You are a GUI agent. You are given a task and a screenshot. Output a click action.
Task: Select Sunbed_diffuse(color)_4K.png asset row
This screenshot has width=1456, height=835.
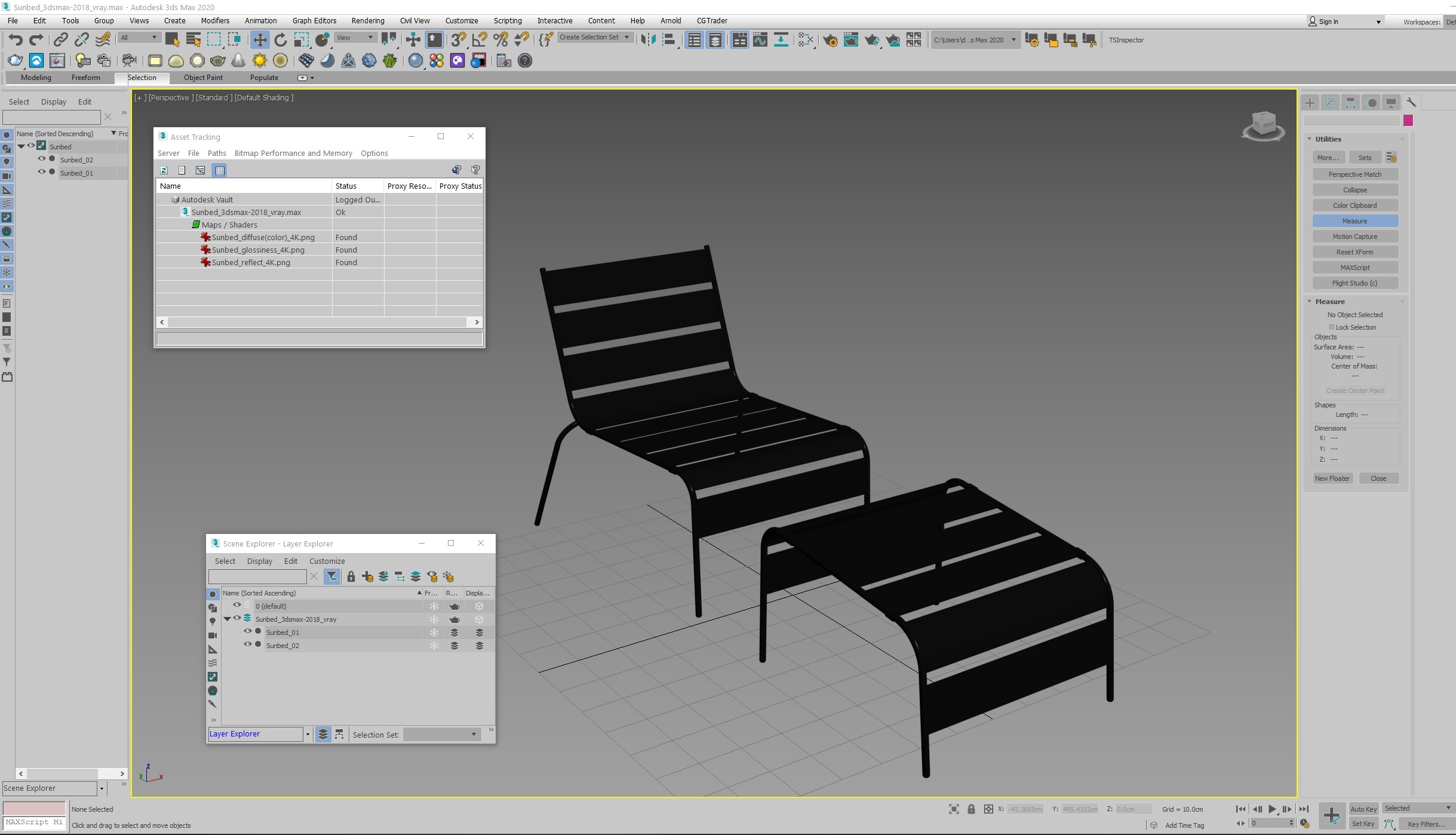263,237
